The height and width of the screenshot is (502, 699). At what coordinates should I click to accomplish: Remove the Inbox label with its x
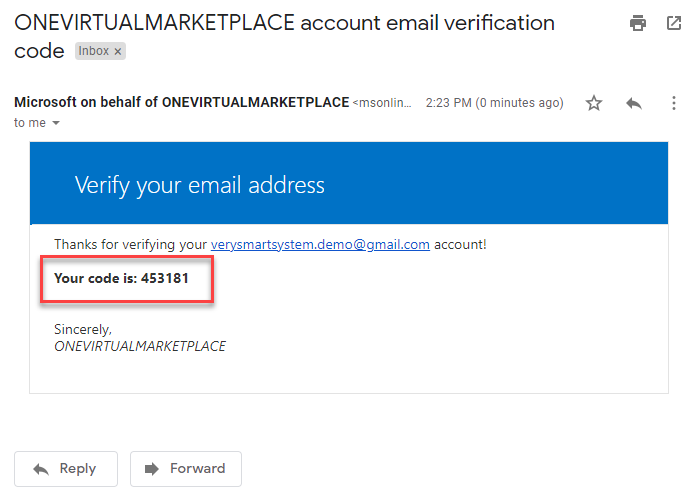click(118, 51)
